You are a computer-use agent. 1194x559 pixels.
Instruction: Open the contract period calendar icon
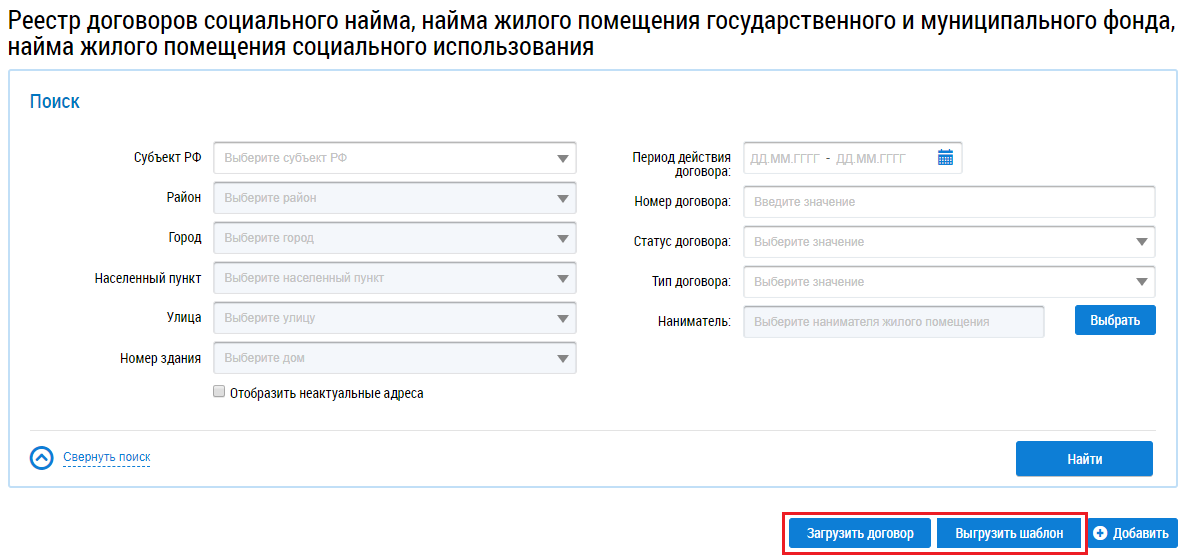[x=945, y=158]
